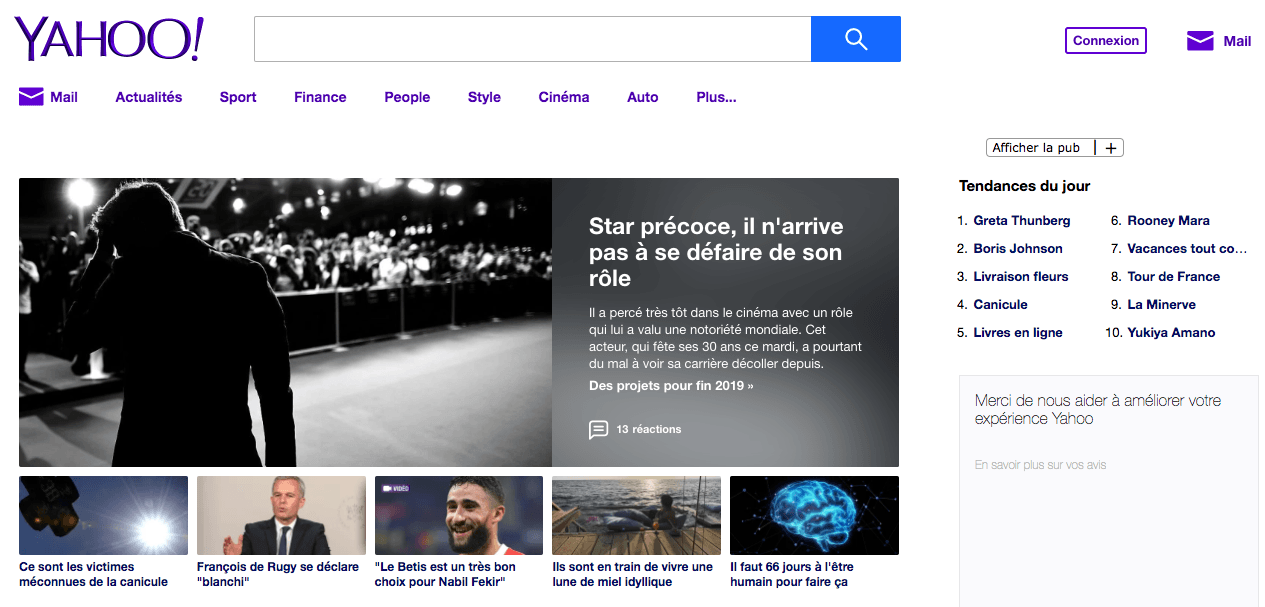Click the envelope icon in navigation bar
The height and width of the screenshot is (607, 1265).
tap(32, 97)
